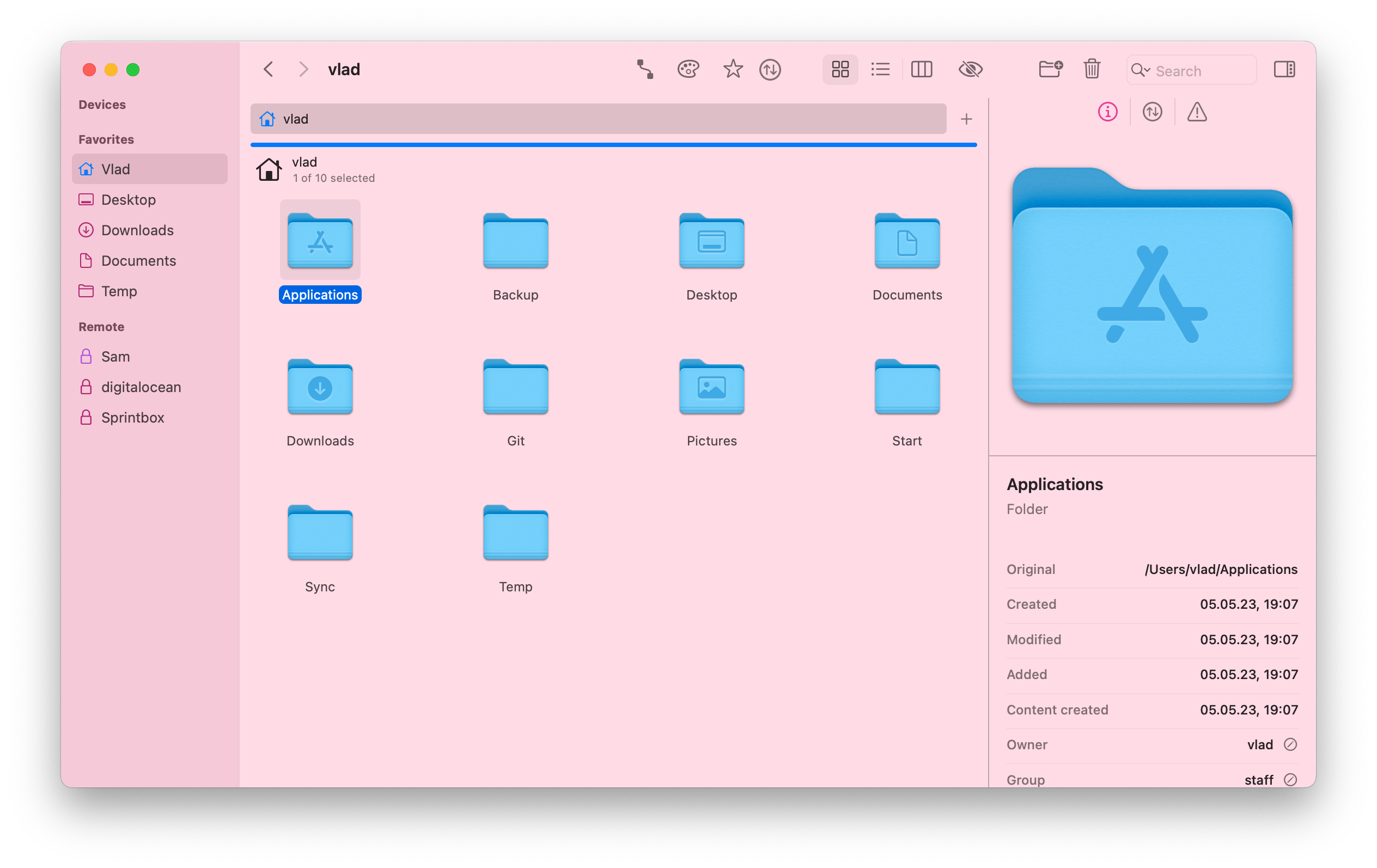This screenshot has height=868, width=1377.
Task: Select the icon view mode
Action: pos(841,68)
